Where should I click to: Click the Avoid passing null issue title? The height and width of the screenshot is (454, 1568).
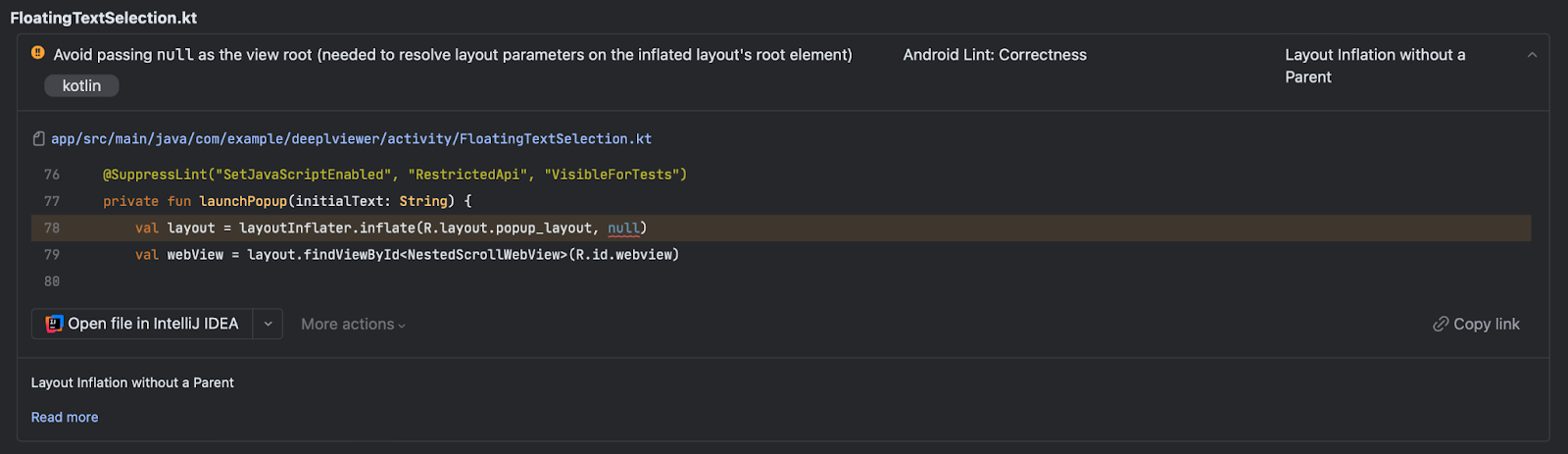point(453,55)
